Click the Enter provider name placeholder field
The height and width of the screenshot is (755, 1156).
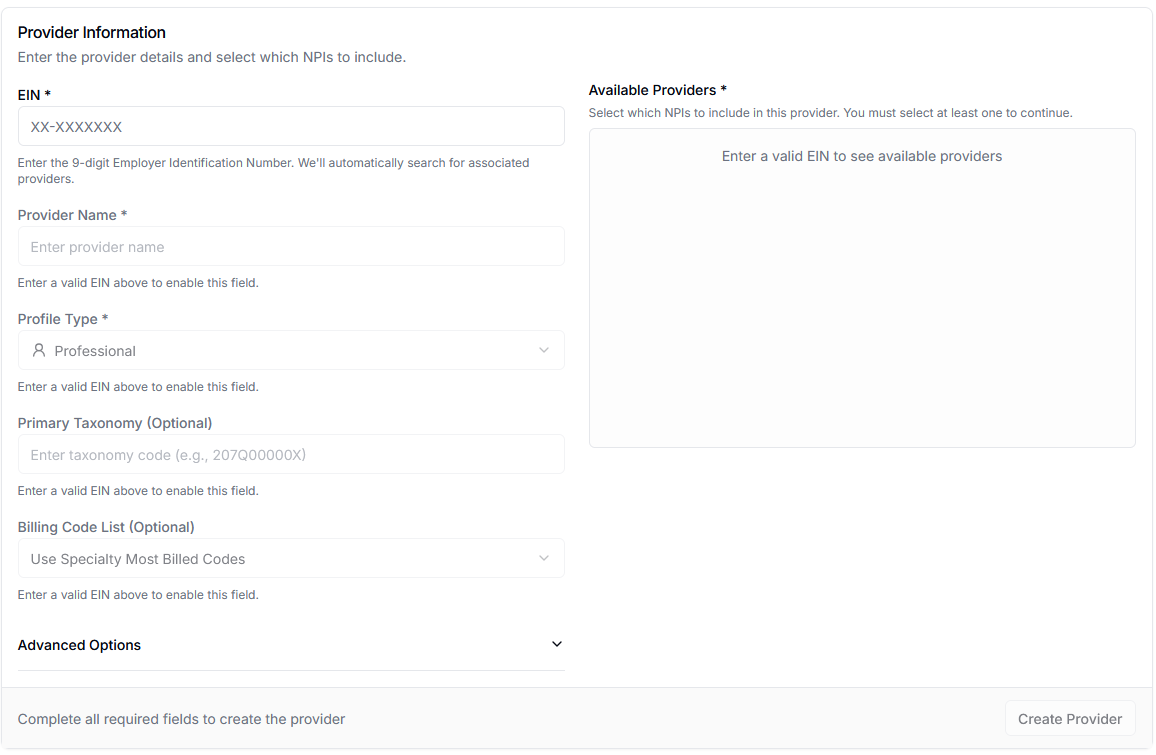pyautogui.click(x=291, y=246)
